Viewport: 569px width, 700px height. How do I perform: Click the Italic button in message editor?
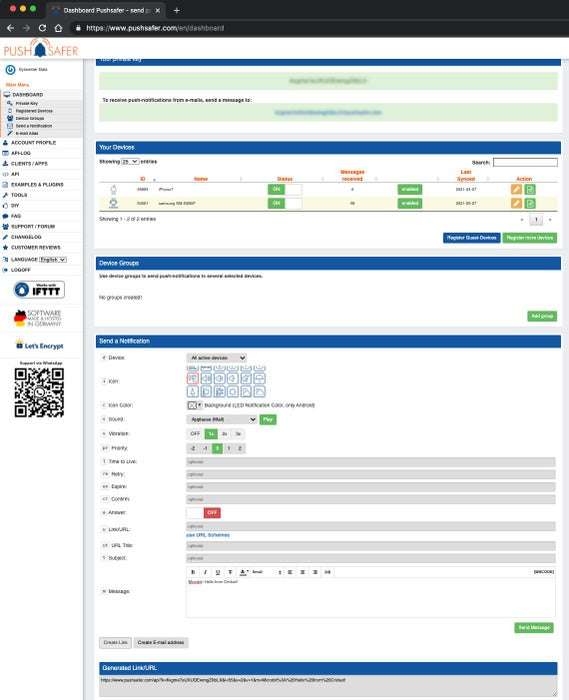point(205,572)
